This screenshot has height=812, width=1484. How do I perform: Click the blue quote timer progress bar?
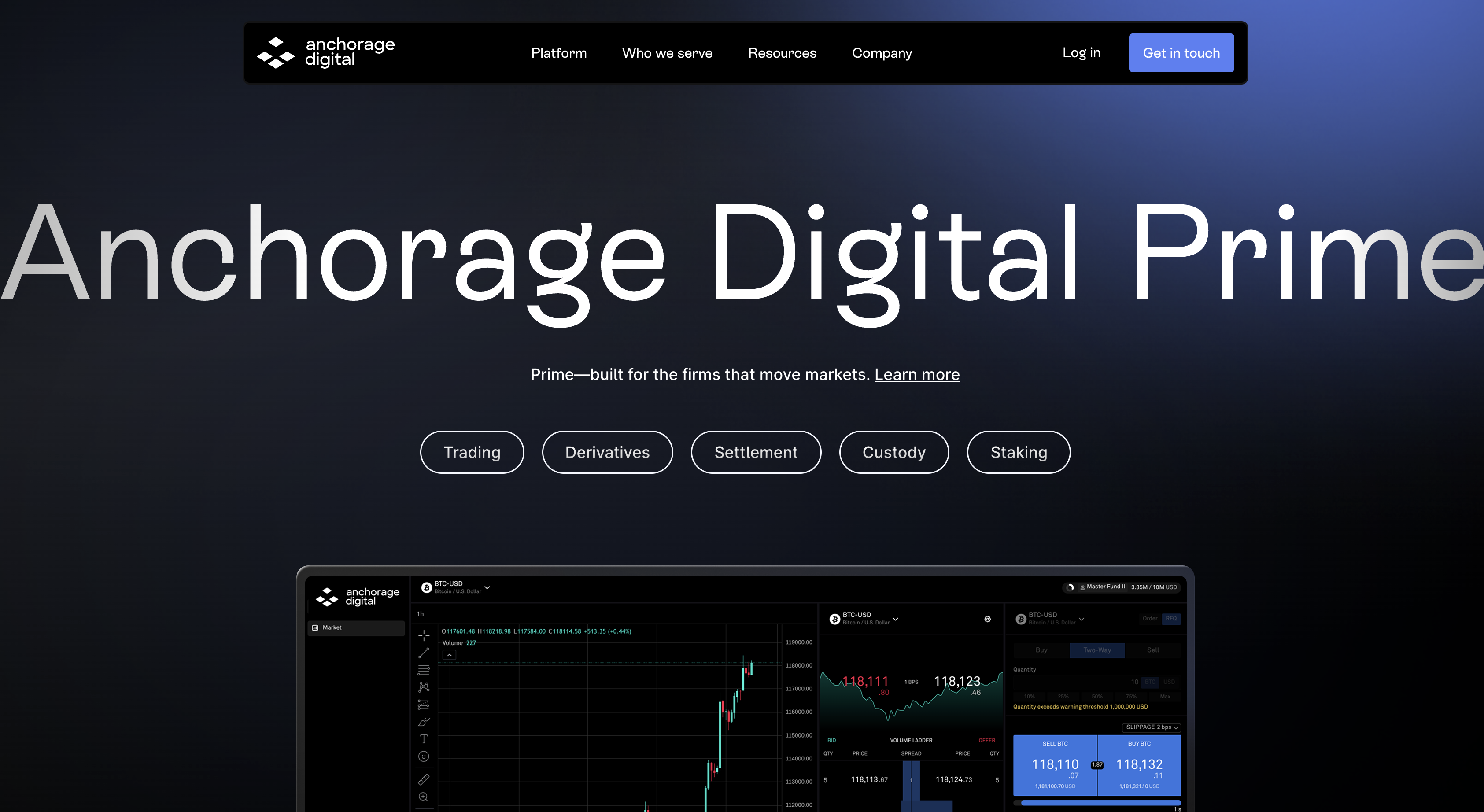coord(1099,802)
